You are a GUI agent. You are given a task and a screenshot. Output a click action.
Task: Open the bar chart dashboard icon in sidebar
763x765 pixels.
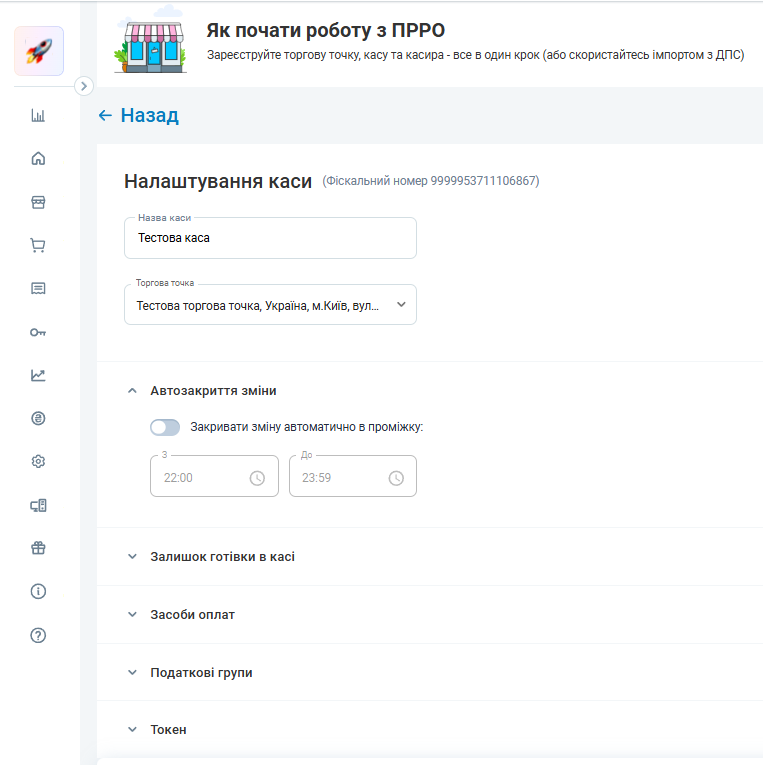coord(38,116)
